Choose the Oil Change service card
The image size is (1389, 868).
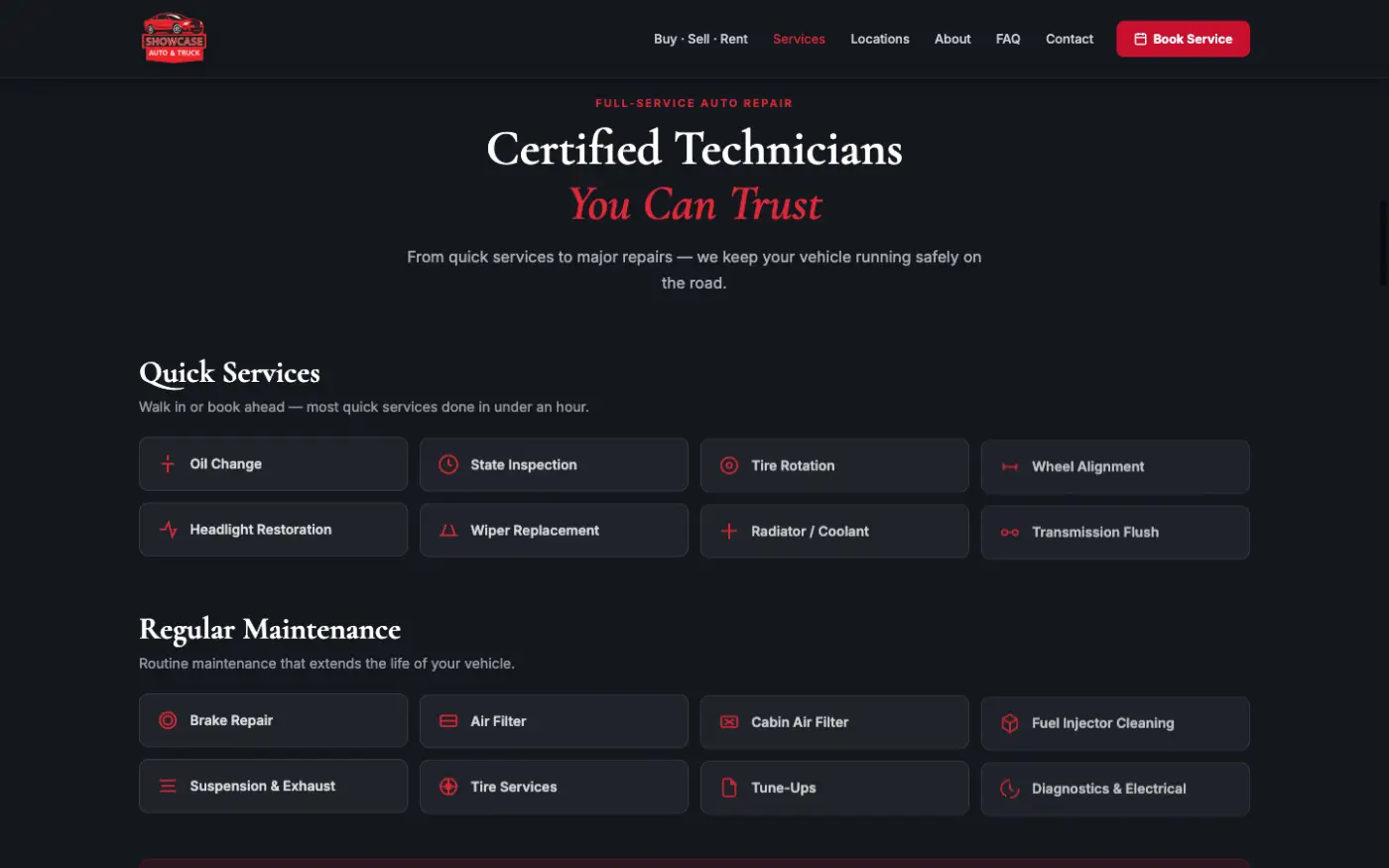(x=273, y=464)
